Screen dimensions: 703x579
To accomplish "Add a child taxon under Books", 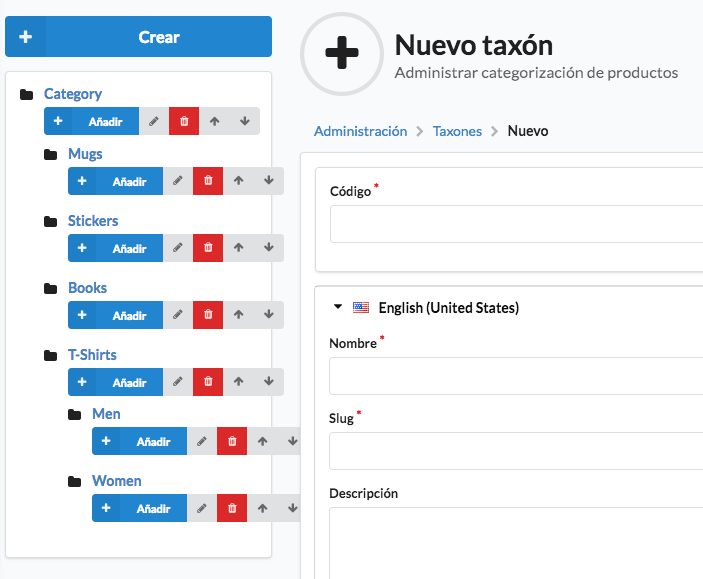I will pos(116,315).
